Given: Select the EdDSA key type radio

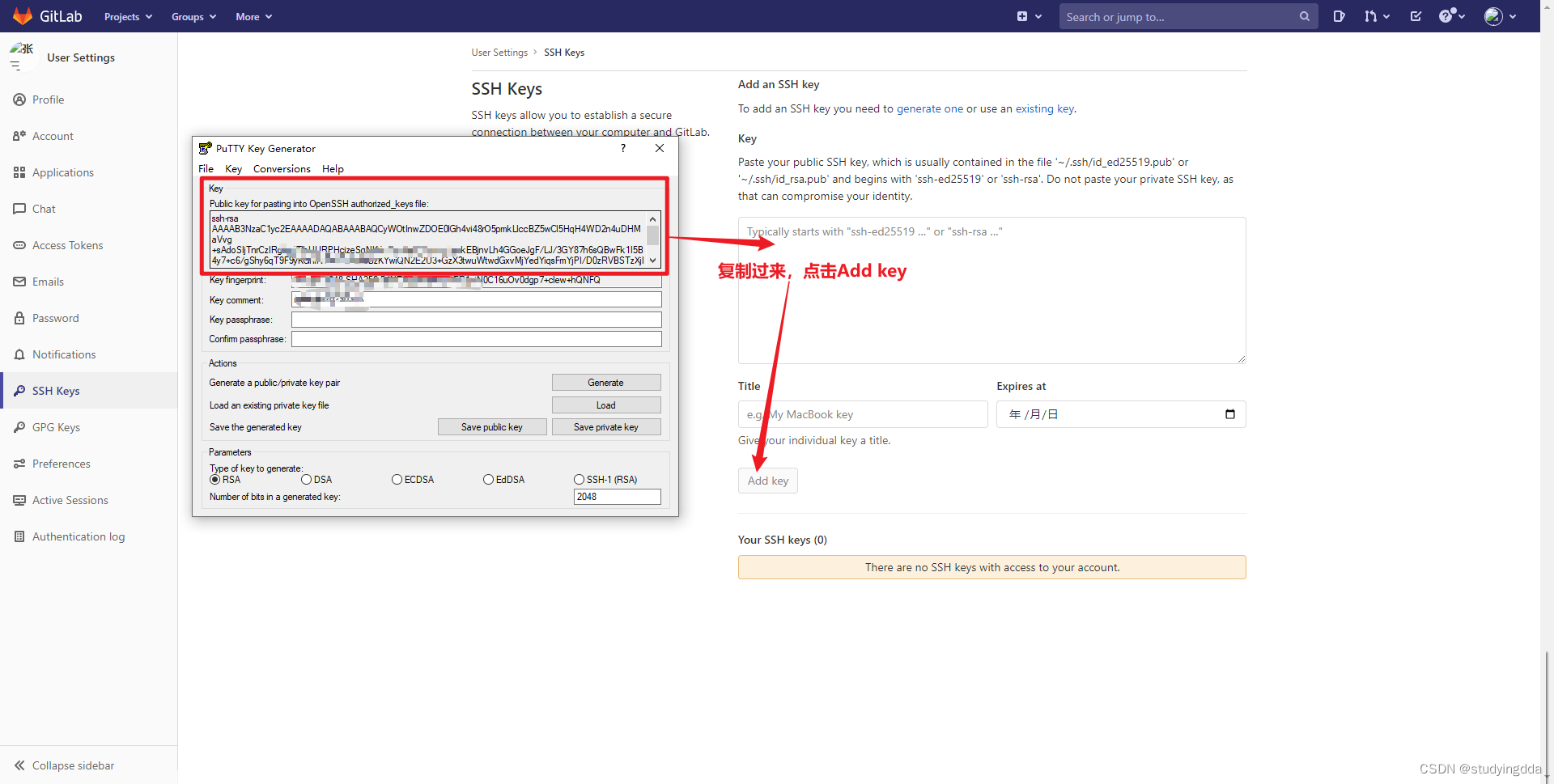Looking at the screenshot, I should (489, 480).
